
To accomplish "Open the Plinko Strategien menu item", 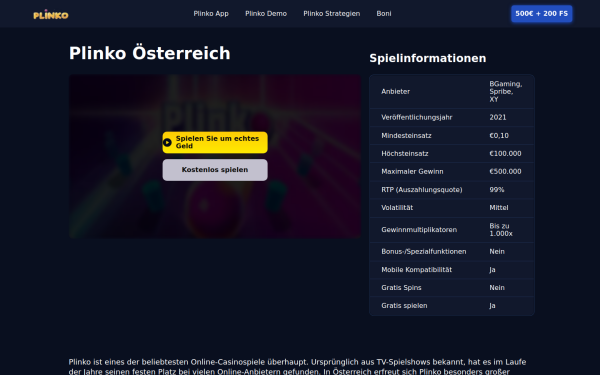I will (332, 14).
